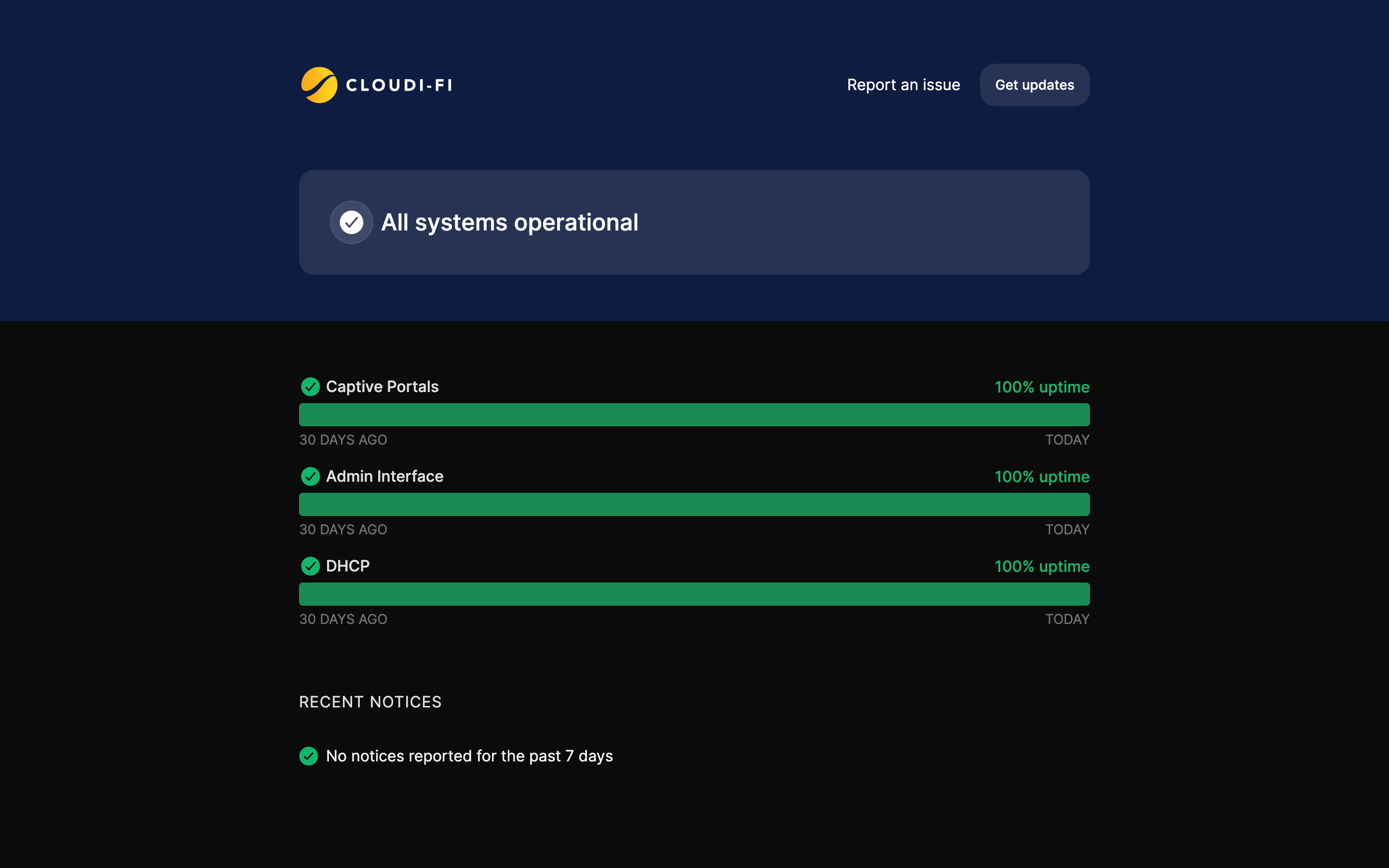Click the 100% uptime label for DHCP

[x=1042, y=566]
